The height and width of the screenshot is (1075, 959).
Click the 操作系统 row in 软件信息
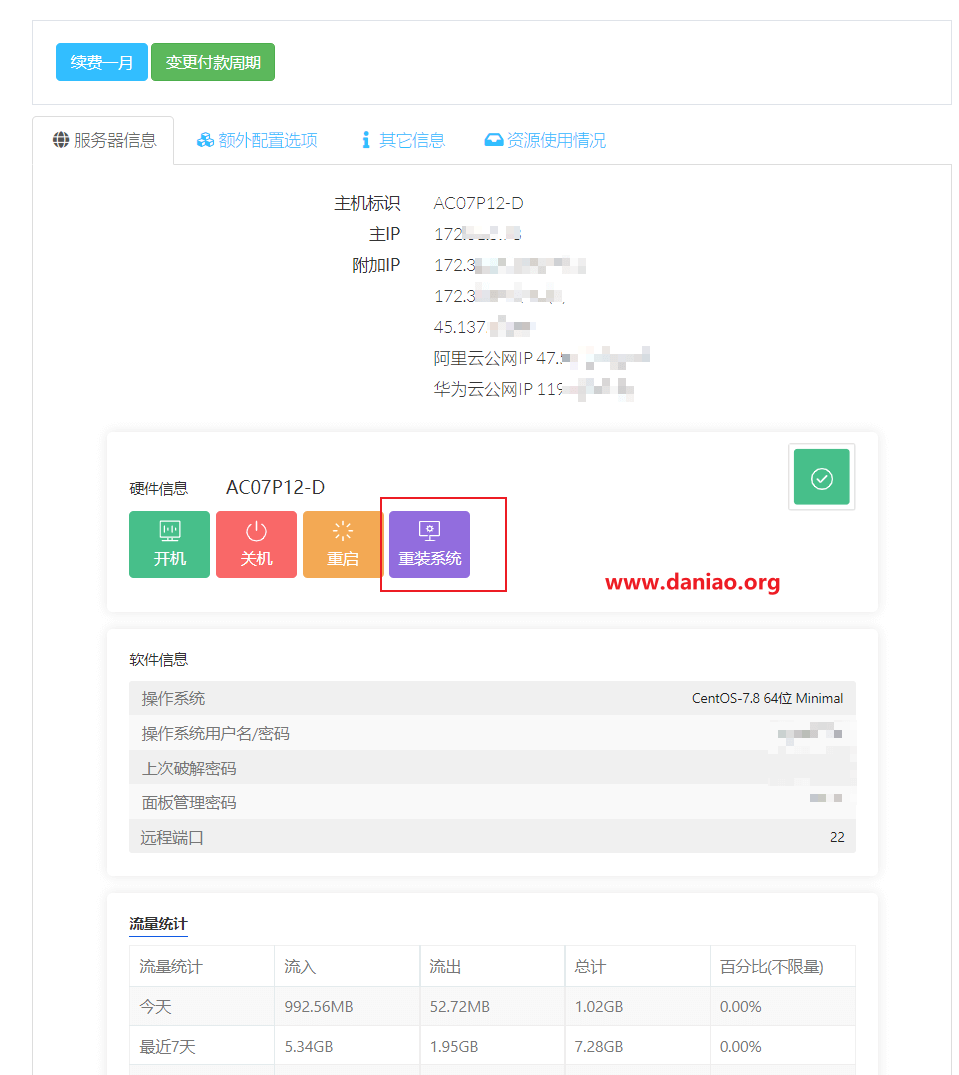[492, 699]
